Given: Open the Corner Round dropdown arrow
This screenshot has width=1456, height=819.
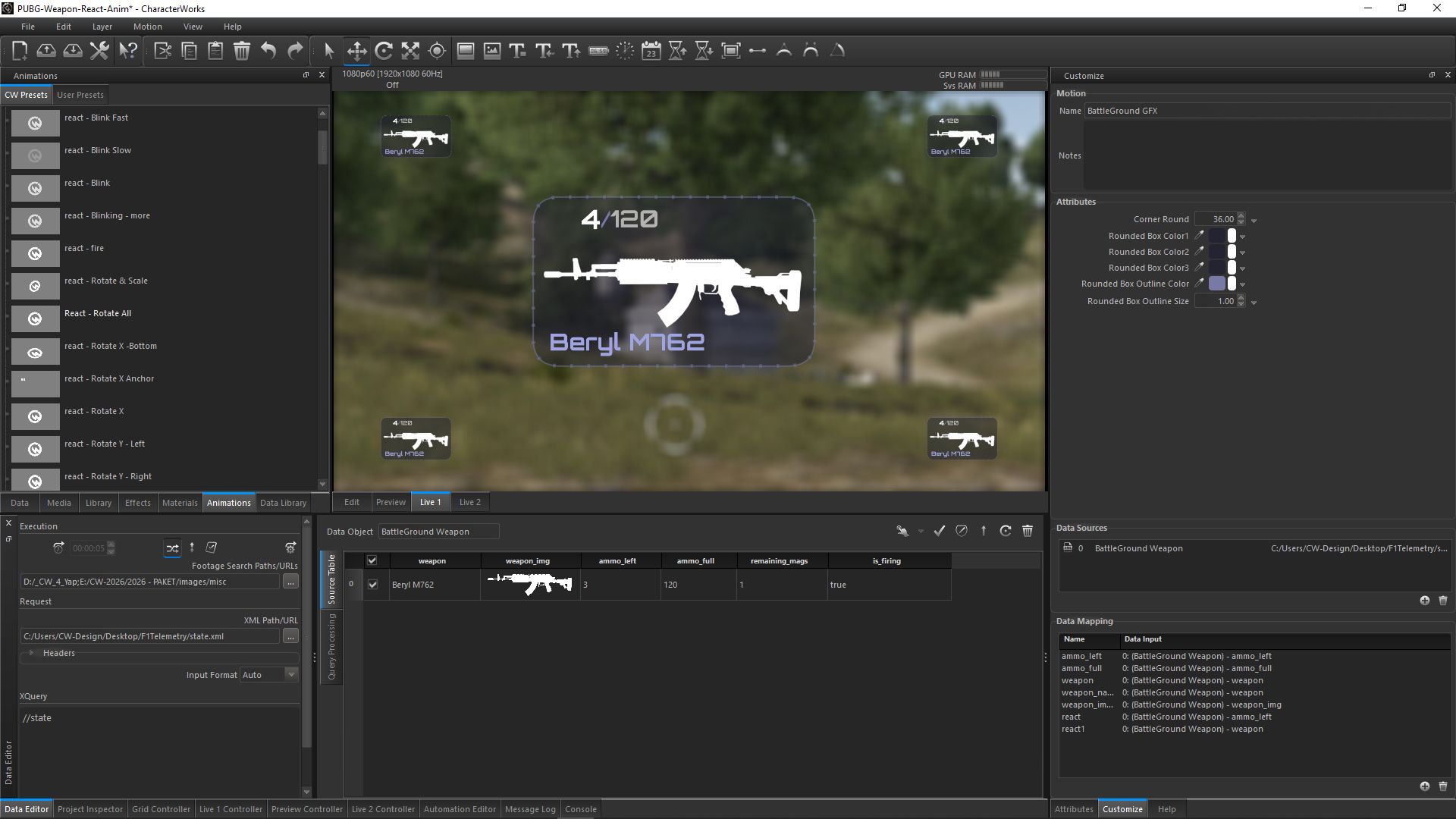Looking at the screenshot, I should [x=1254, y=221].
